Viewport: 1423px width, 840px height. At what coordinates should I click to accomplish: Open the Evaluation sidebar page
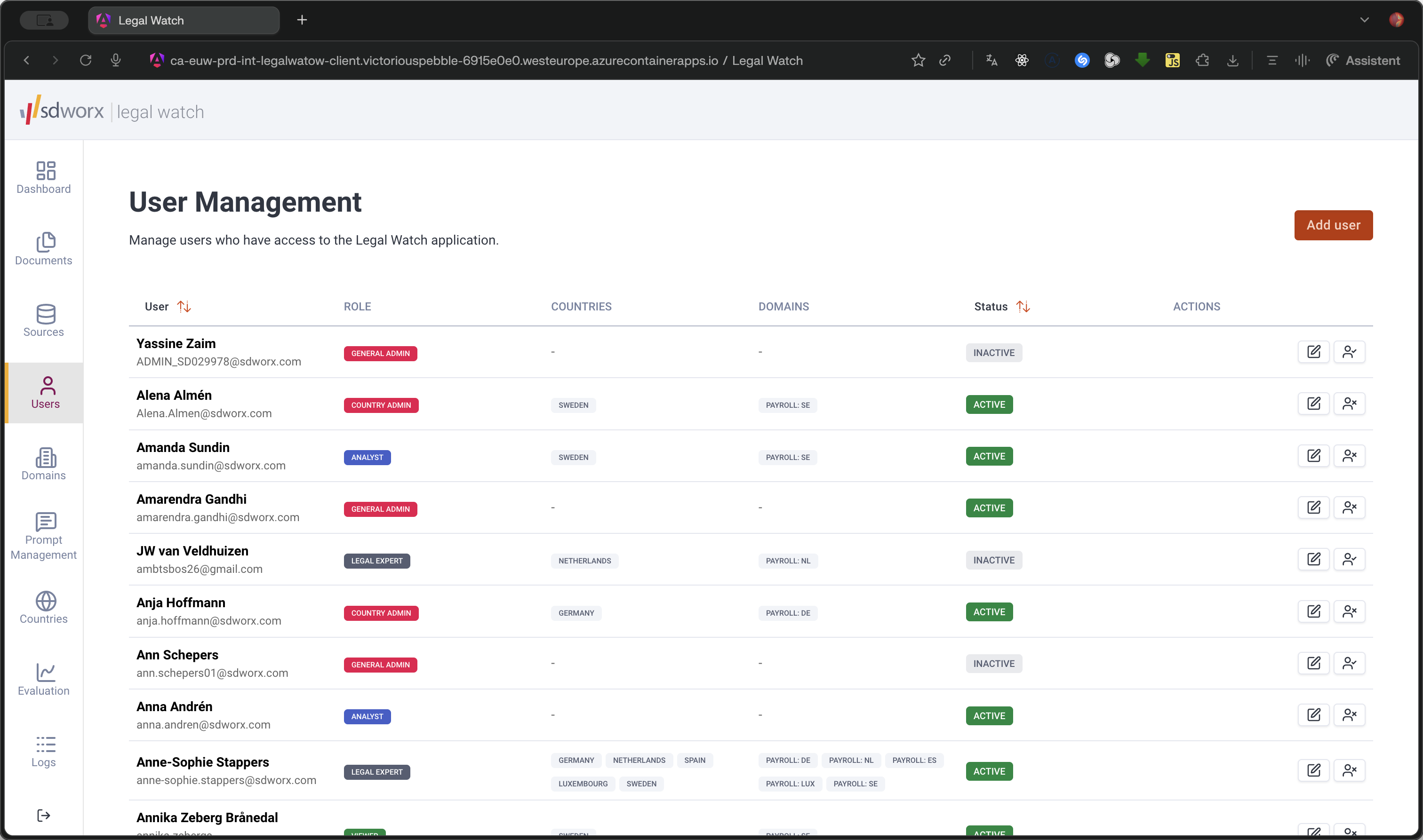(44, 679)
